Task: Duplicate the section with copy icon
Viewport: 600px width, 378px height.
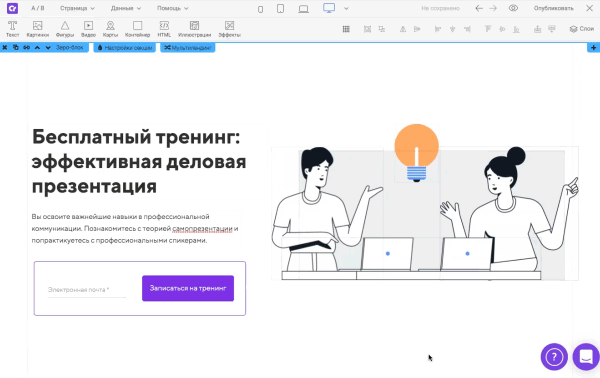Action: point(16,47)
